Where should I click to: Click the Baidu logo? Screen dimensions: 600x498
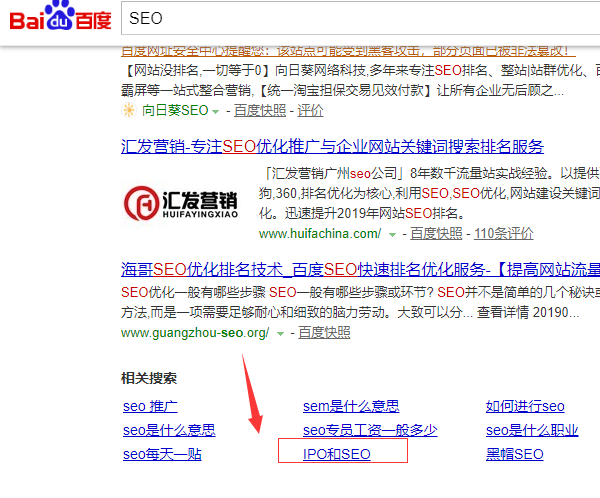[x=60, y=16]
